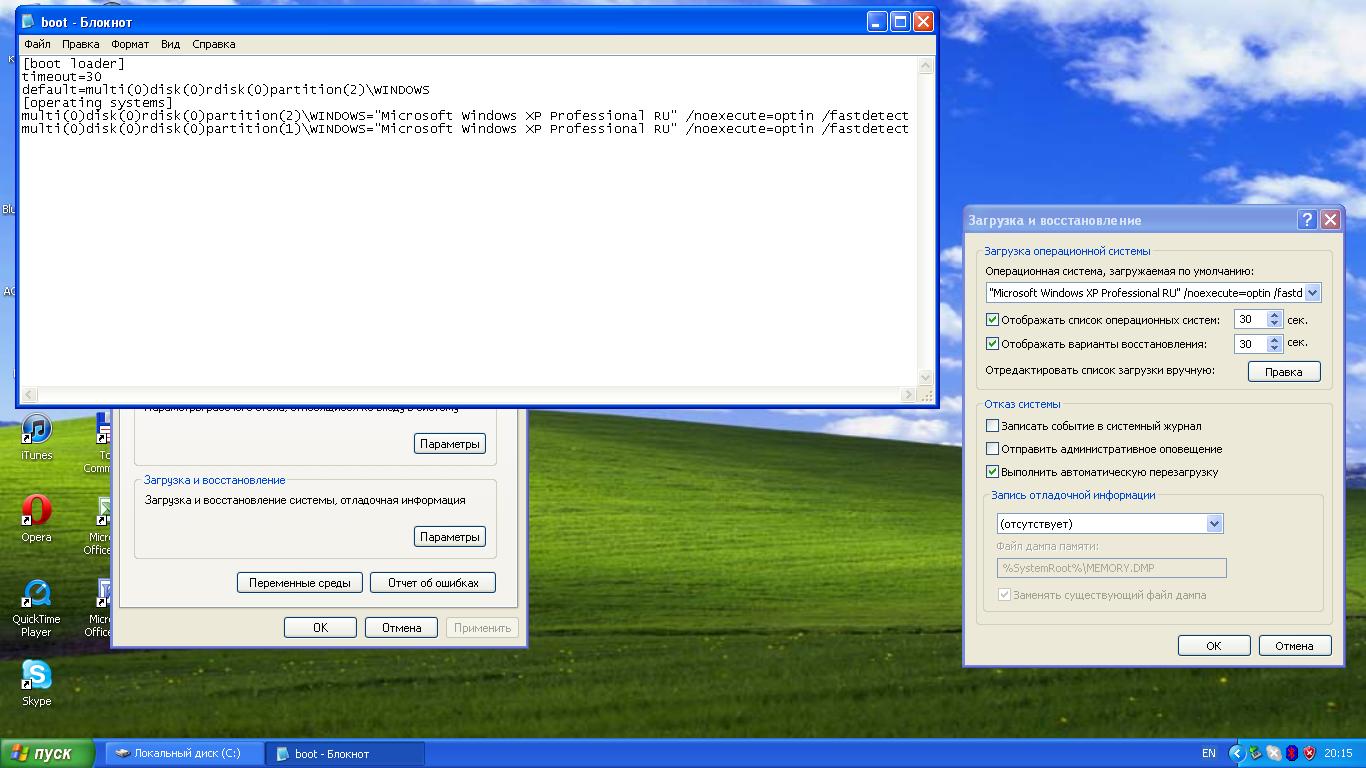The image size is (1366, 768).
Task: Click the seconds field for operating systems list
Action: pyautogui.click(x=1250, y=320)
